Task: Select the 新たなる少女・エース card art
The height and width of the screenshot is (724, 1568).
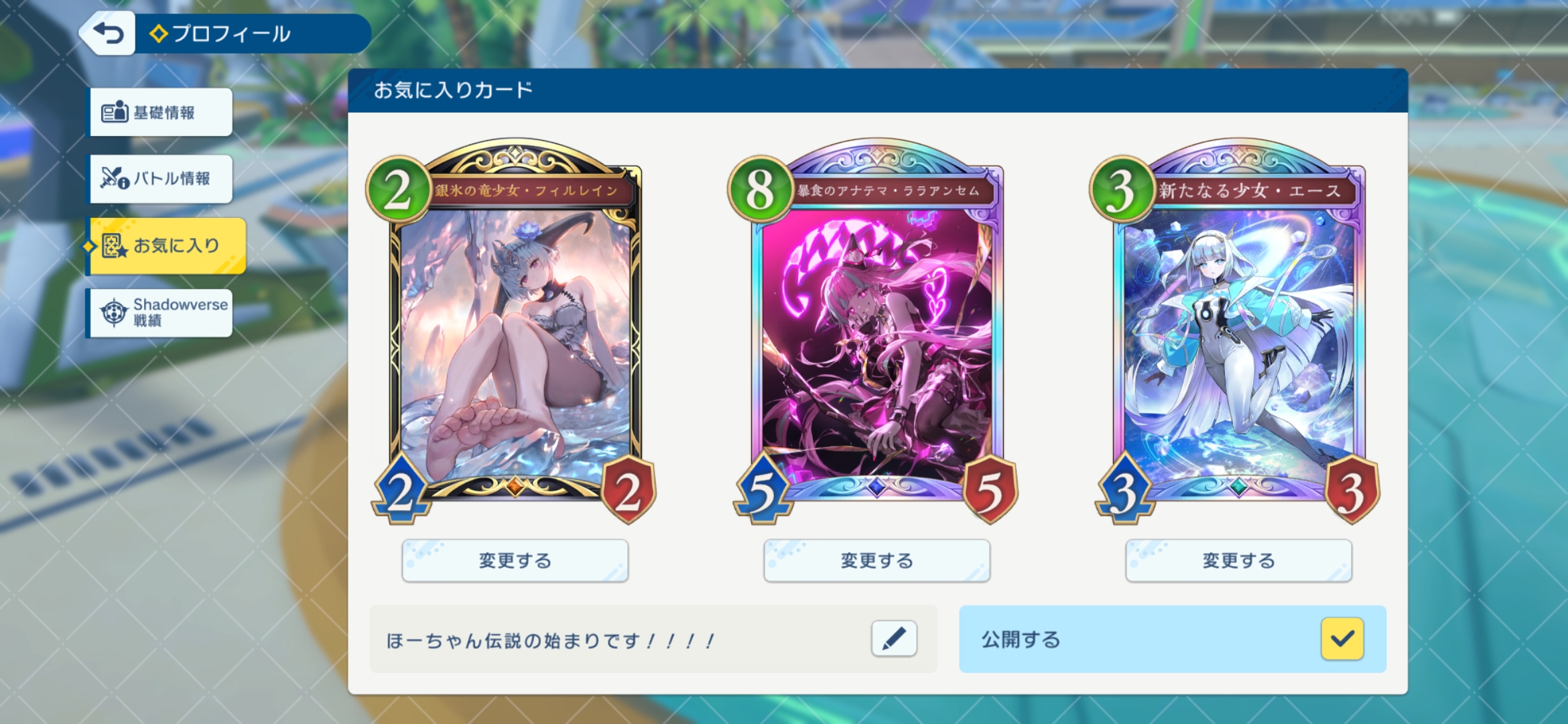Action: click(1238, 345)
